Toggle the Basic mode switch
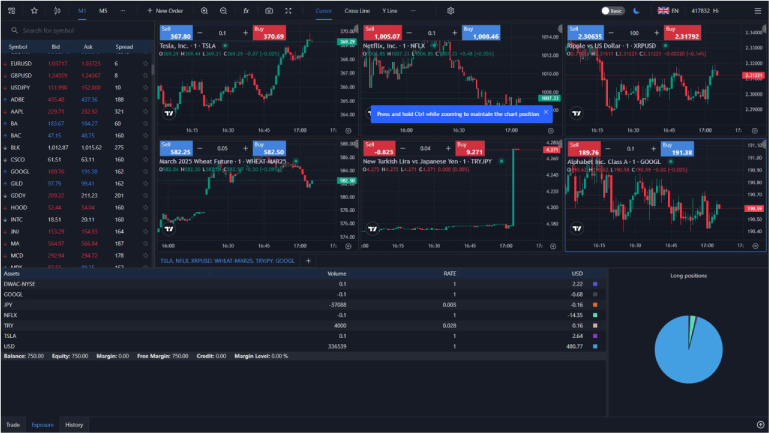 (613, 11)
